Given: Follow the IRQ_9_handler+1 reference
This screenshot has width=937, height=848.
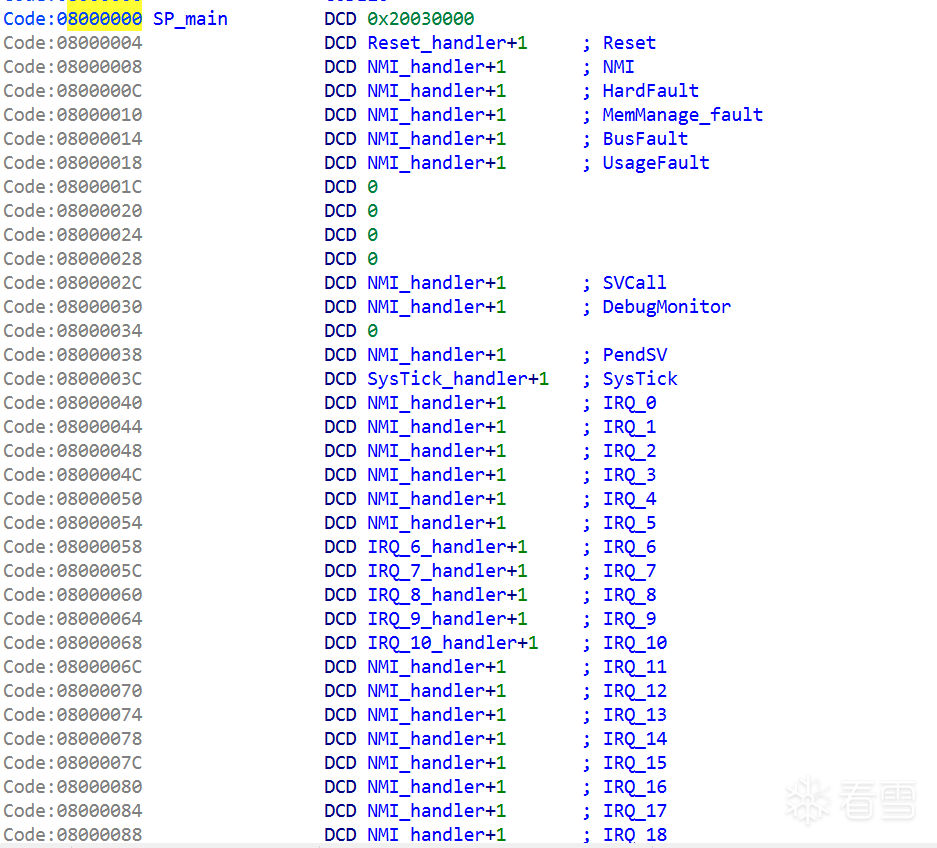Looking at the screenshot, I should (x=447, y=619).
